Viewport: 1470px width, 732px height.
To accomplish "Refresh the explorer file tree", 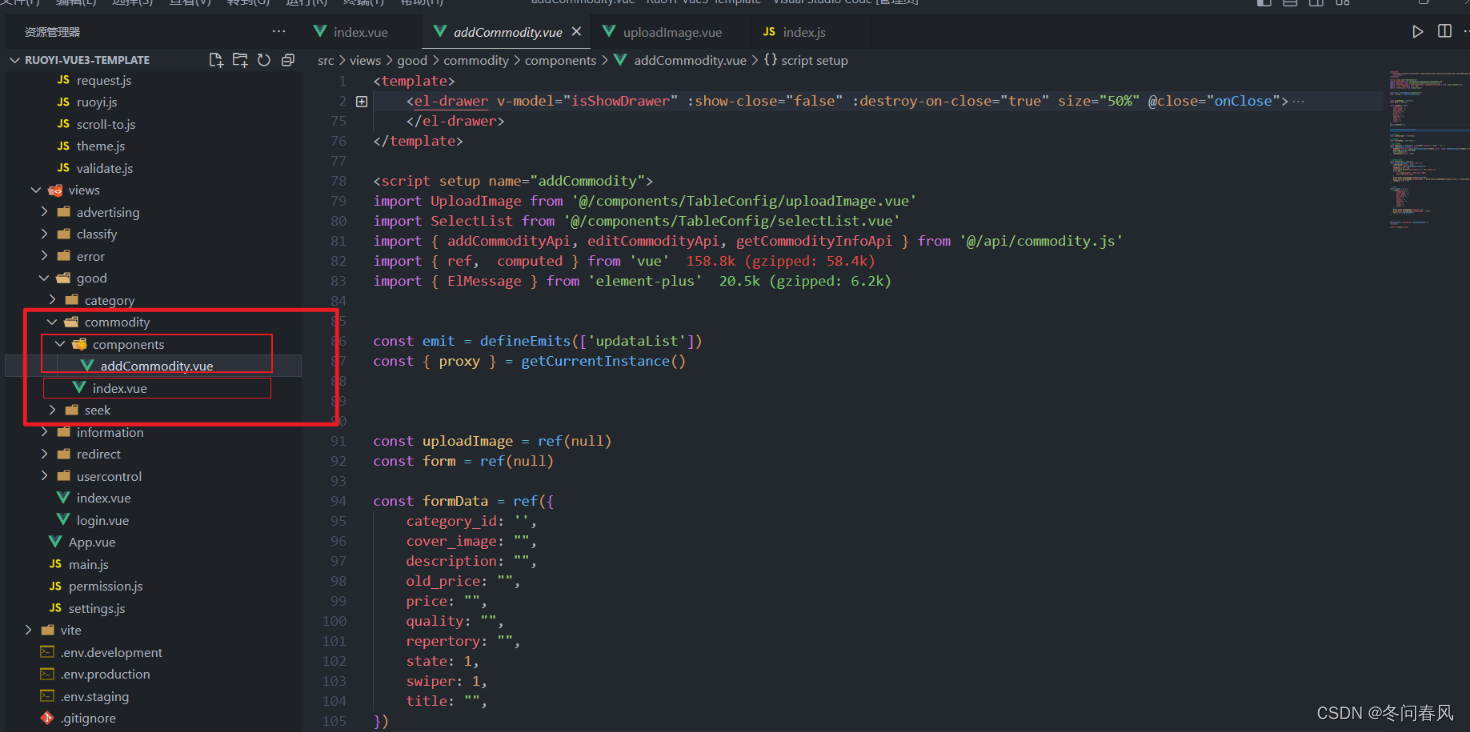I will point(263,59).
